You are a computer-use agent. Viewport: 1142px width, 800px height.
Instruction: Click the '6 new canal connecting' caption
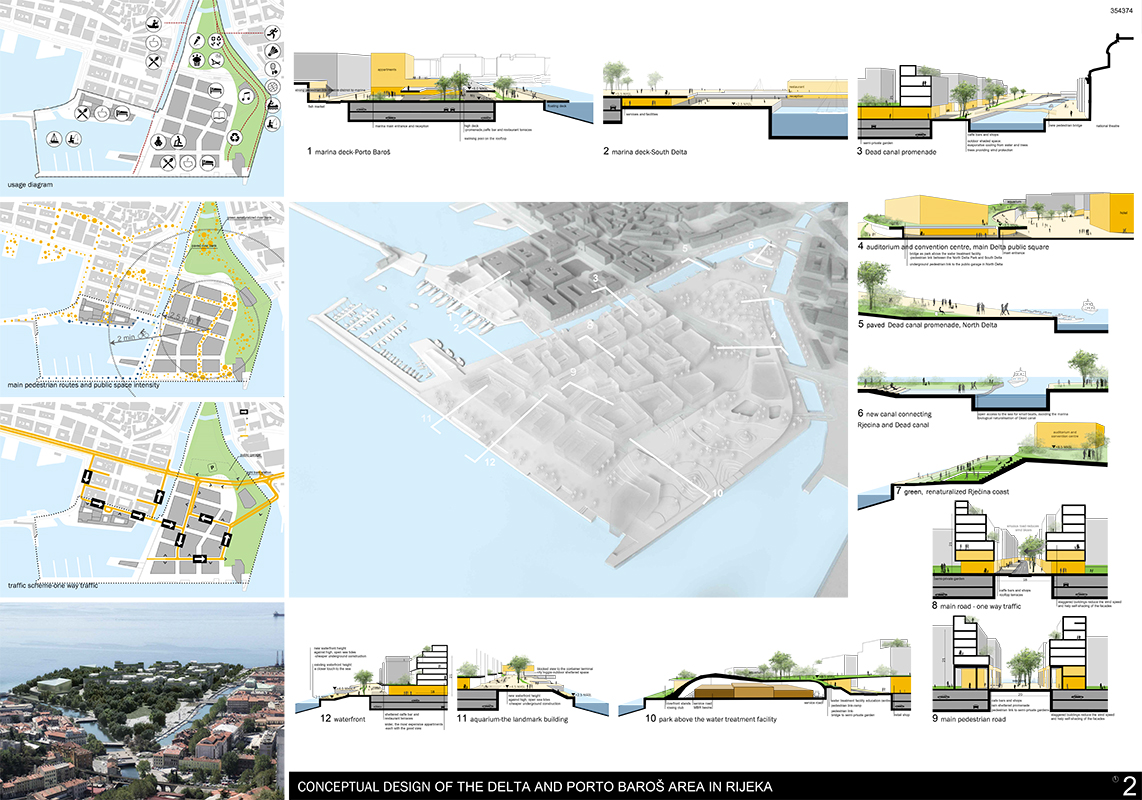pyautogui.click(x=894, y=413)
